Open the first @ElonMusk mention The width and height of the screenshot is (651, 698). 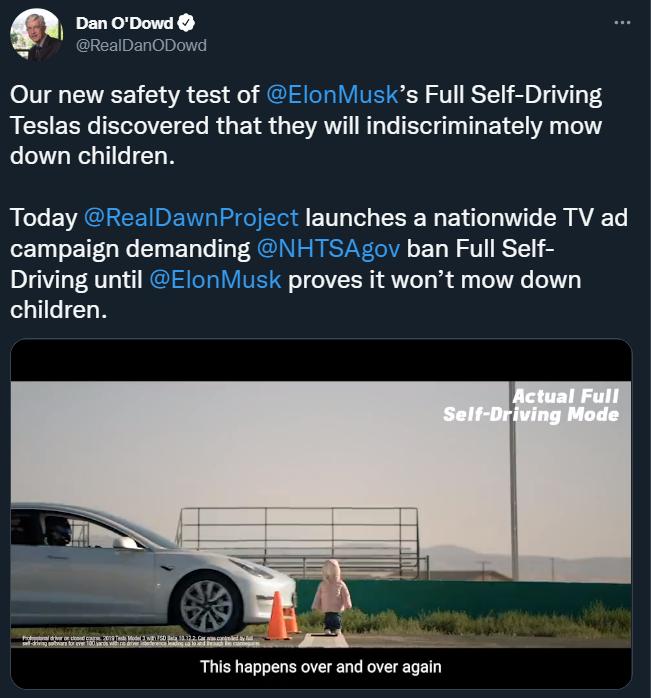[x=332, y=94]
